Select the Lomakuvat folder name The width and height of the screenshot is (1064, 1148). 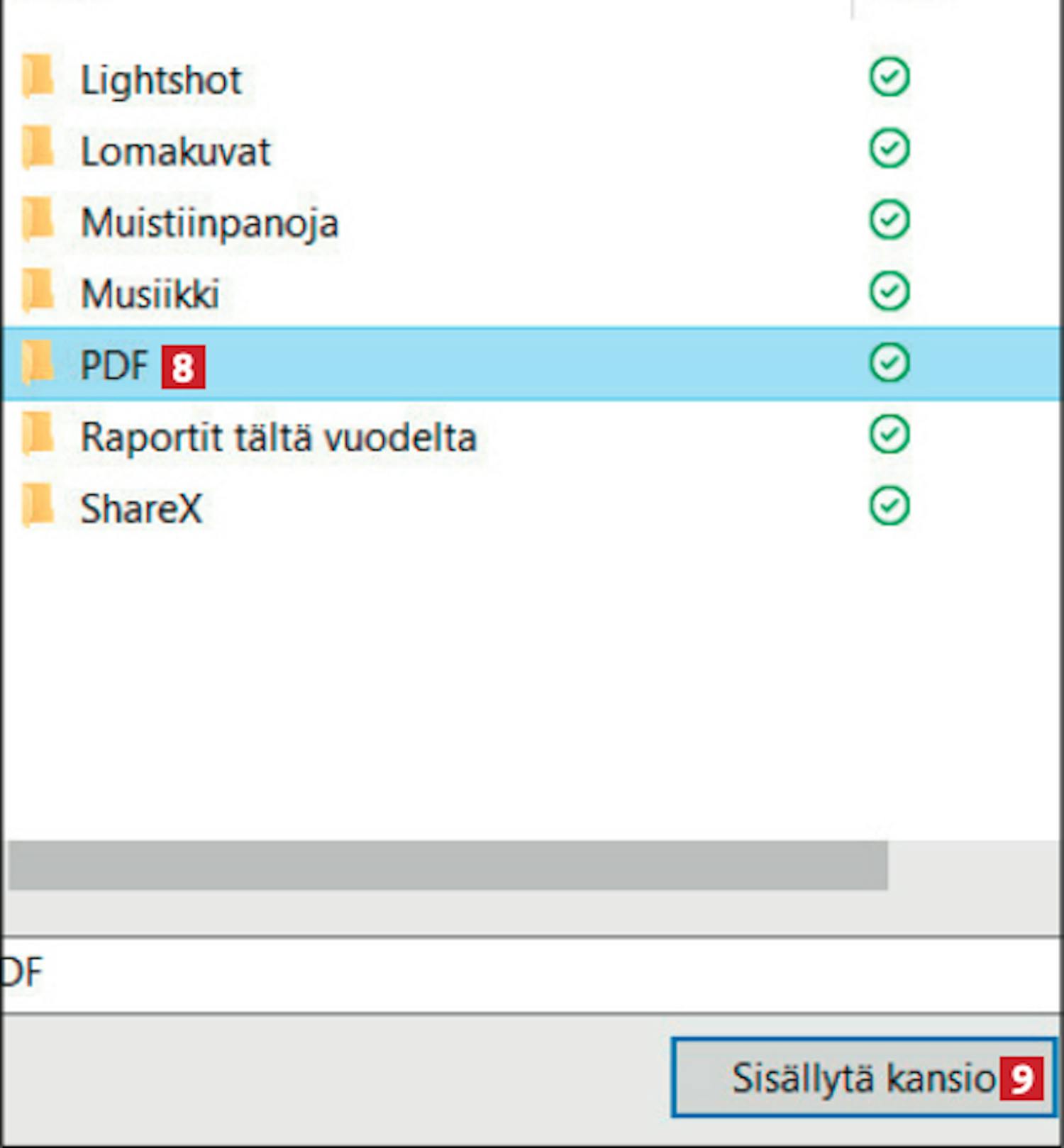click(x=175, y=152)
